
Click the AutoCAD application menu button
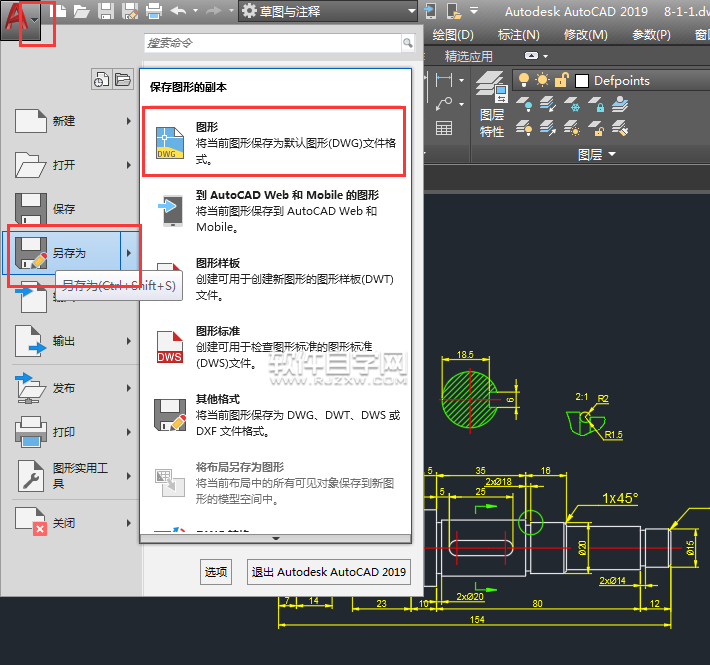click(x=24, y=20)
